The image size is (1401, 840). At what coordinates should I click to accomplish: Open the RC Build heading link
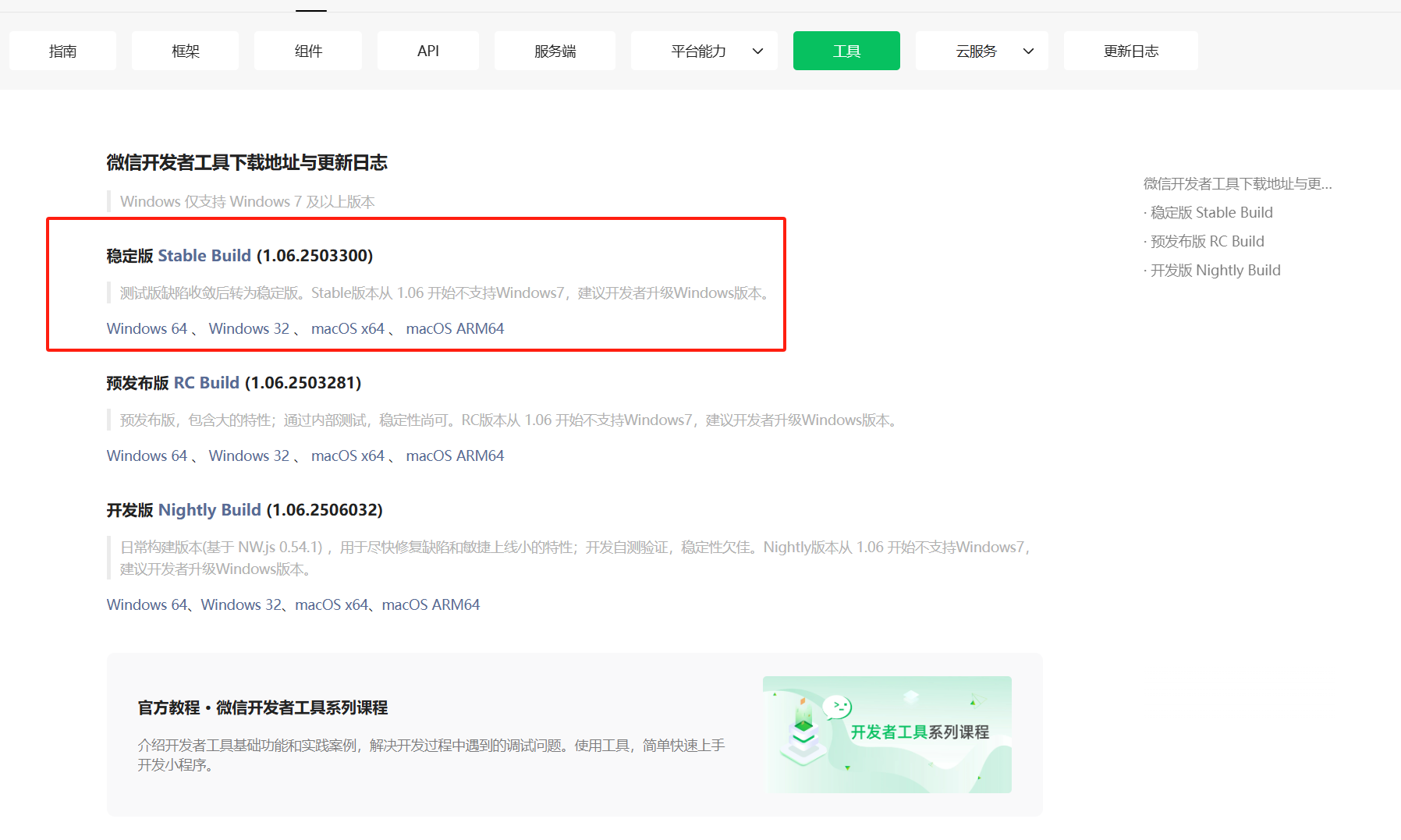207,383
